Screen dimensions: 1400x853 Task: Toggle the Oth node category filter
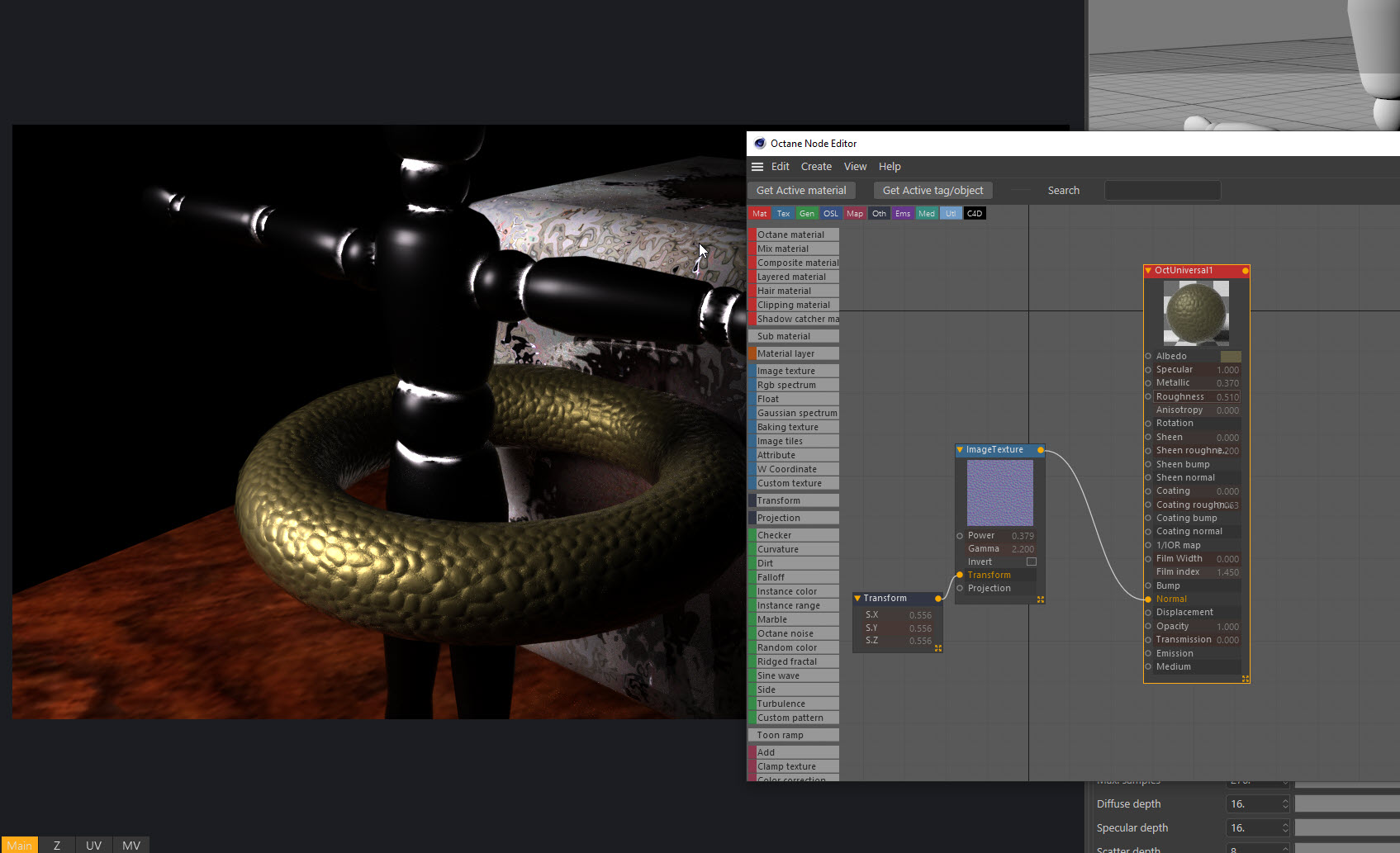coord(879,214)
